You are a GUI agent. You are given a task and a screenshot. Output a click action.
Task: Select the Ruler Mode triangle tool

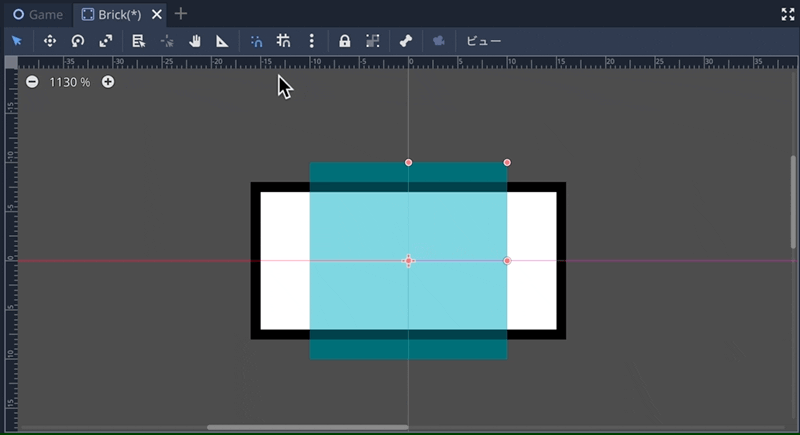click(x=222, y=41)
